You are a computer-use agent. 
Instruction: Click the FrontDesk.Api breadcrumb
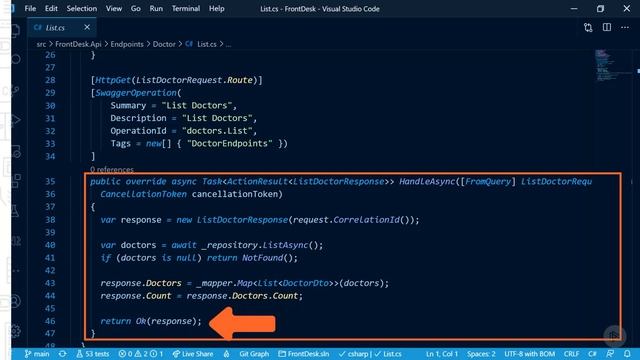click(78, 44)
